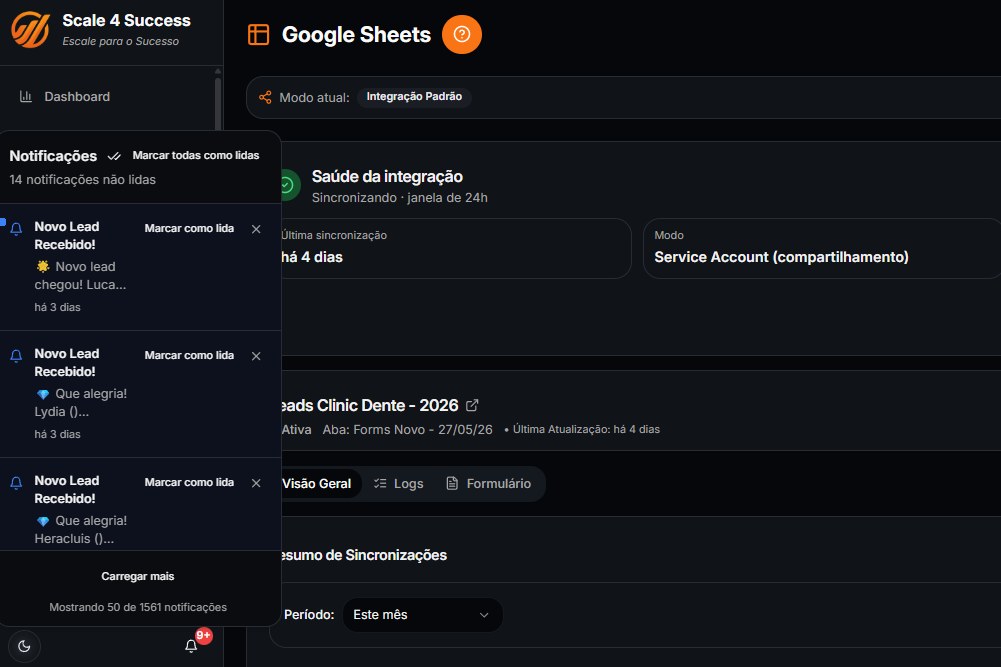Image resolution: width=1001 pixels, height=667 pixels.
Task: Click the Google Sheets table icon
Action: (x=259, y=34)
